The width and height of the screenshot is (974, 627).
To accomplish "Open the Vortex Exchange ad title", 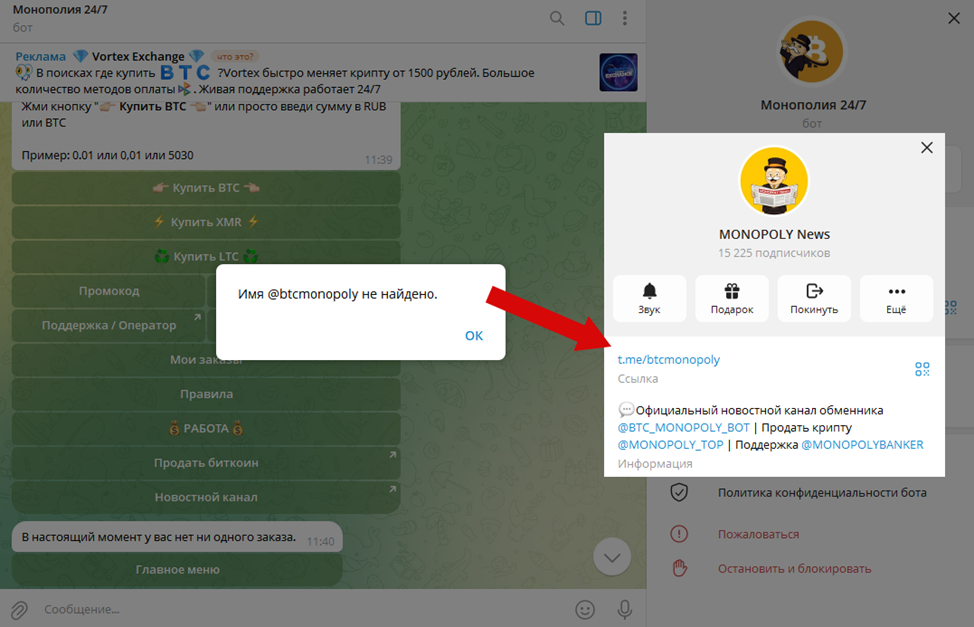I will 138,57.
